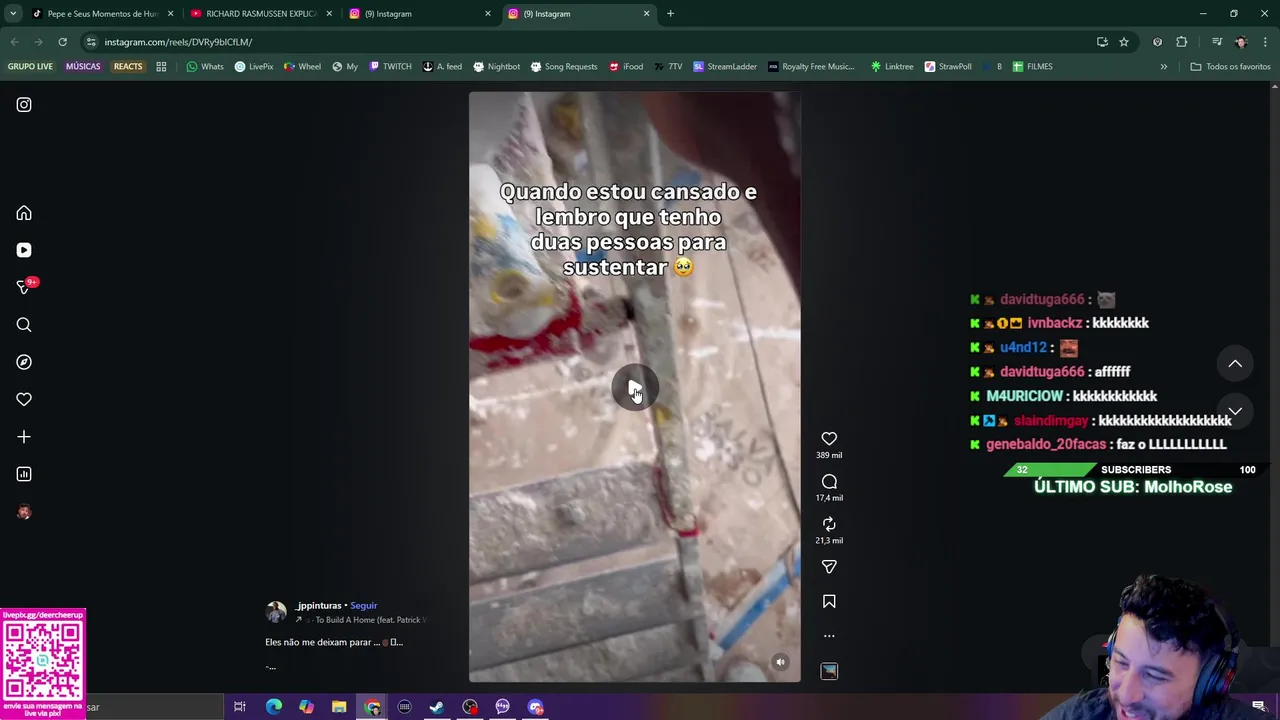Open the tab search dropdown
Image resolution: width=1280 pixels, height=720 pixels.
pos(13,14)
